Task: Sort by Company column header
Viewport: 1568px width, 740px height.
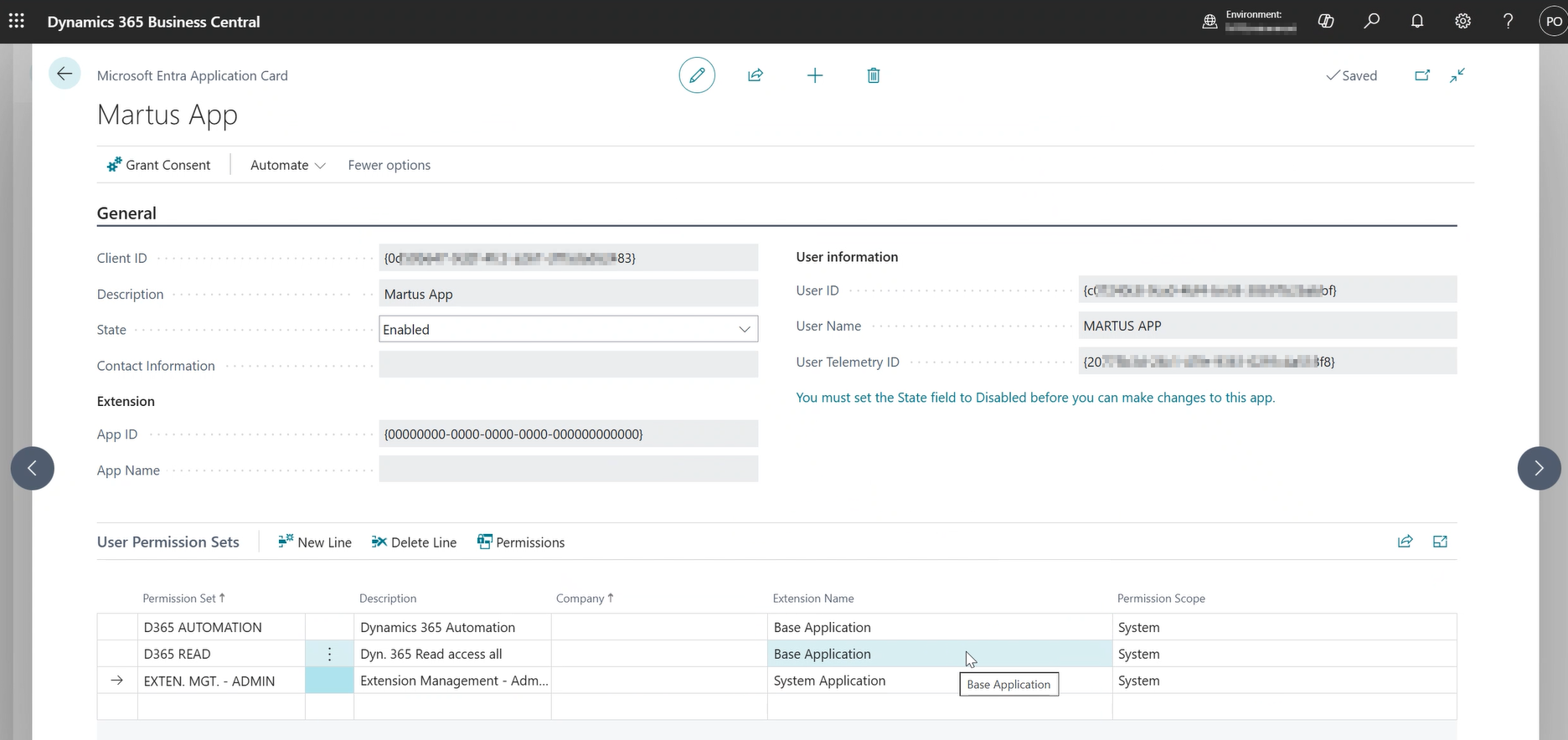Action: [585, 599]
